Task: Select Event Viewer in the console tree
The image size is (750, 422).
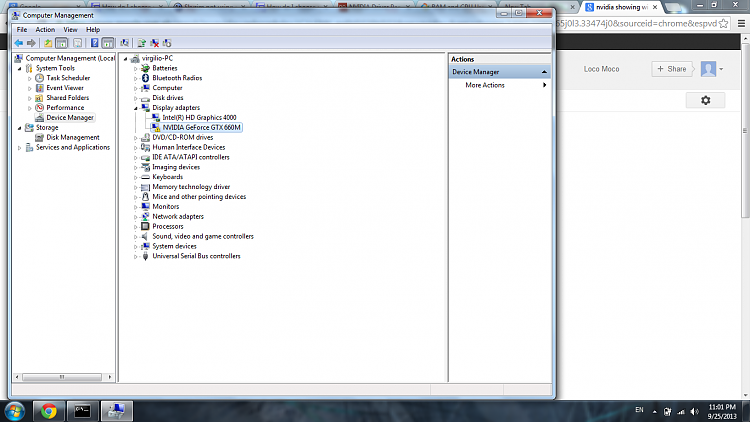Action: pos(65,88)
